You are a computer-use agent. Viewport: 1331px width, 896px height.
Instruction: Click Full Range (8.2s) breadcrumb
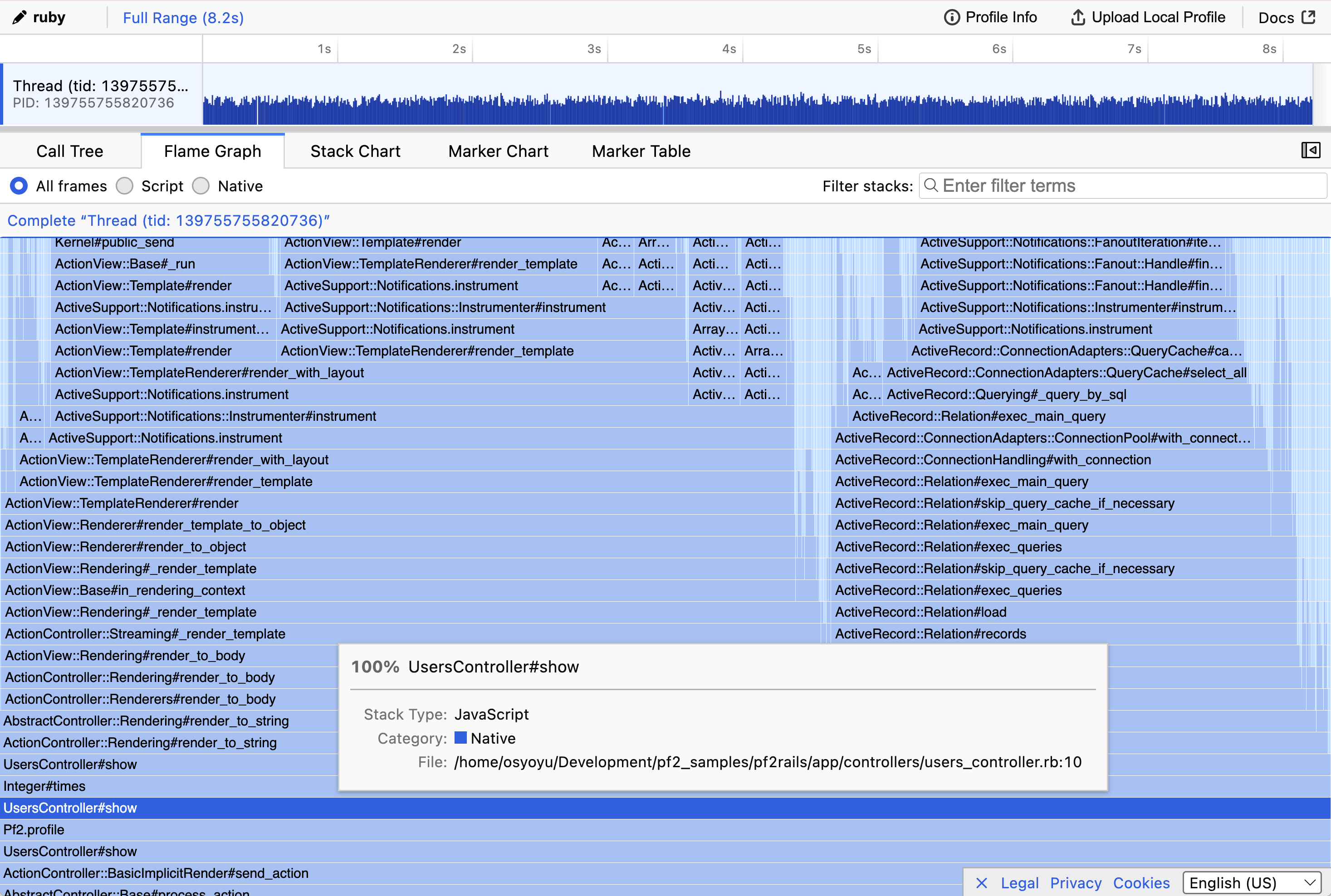pyautogui.click(x=183, y=18)
